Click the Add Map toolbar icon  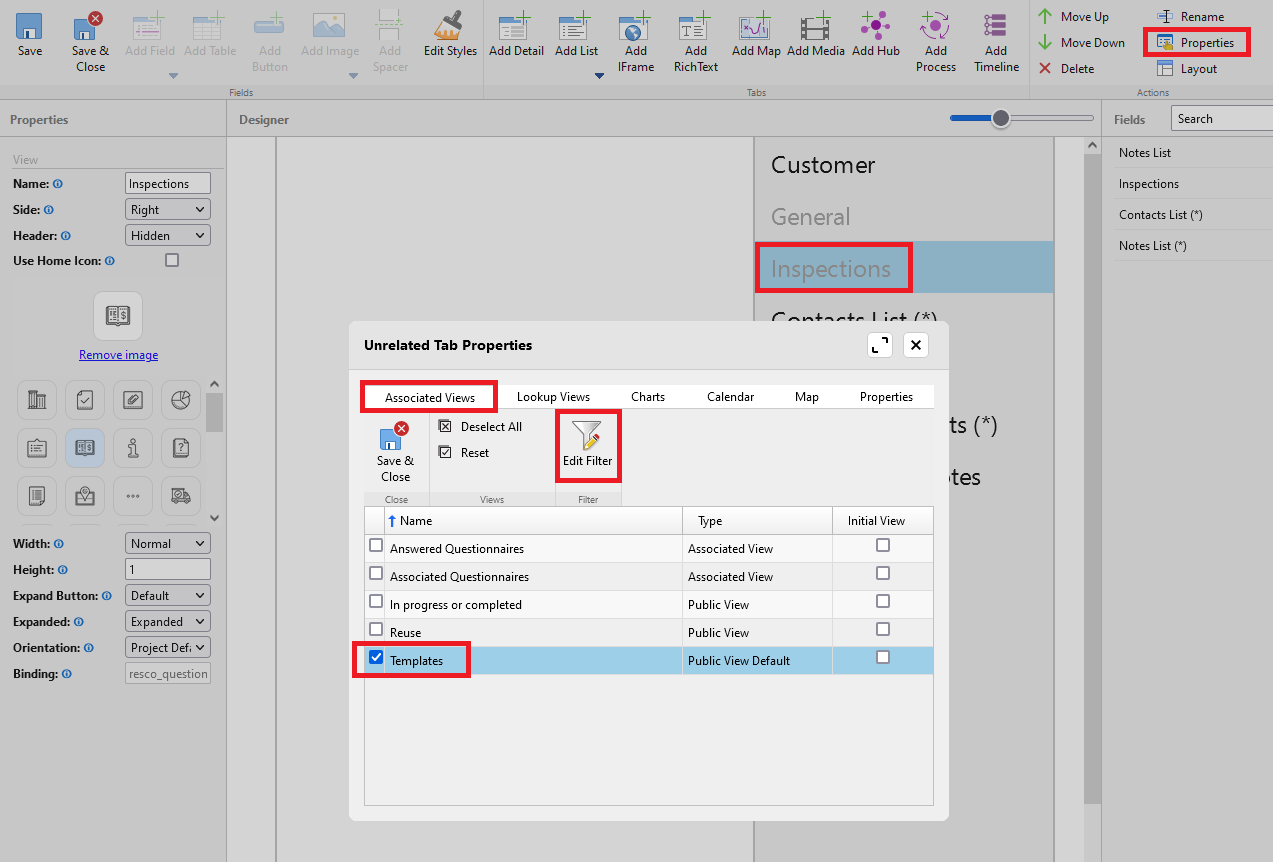point(756,26)
